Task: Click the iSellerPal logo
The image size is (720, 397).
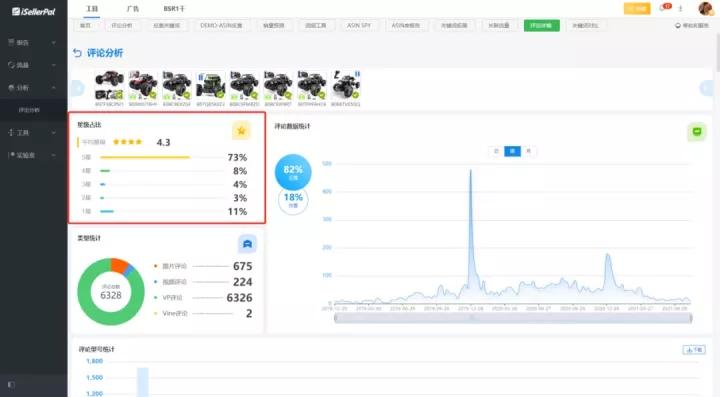Action: [34, 11]
